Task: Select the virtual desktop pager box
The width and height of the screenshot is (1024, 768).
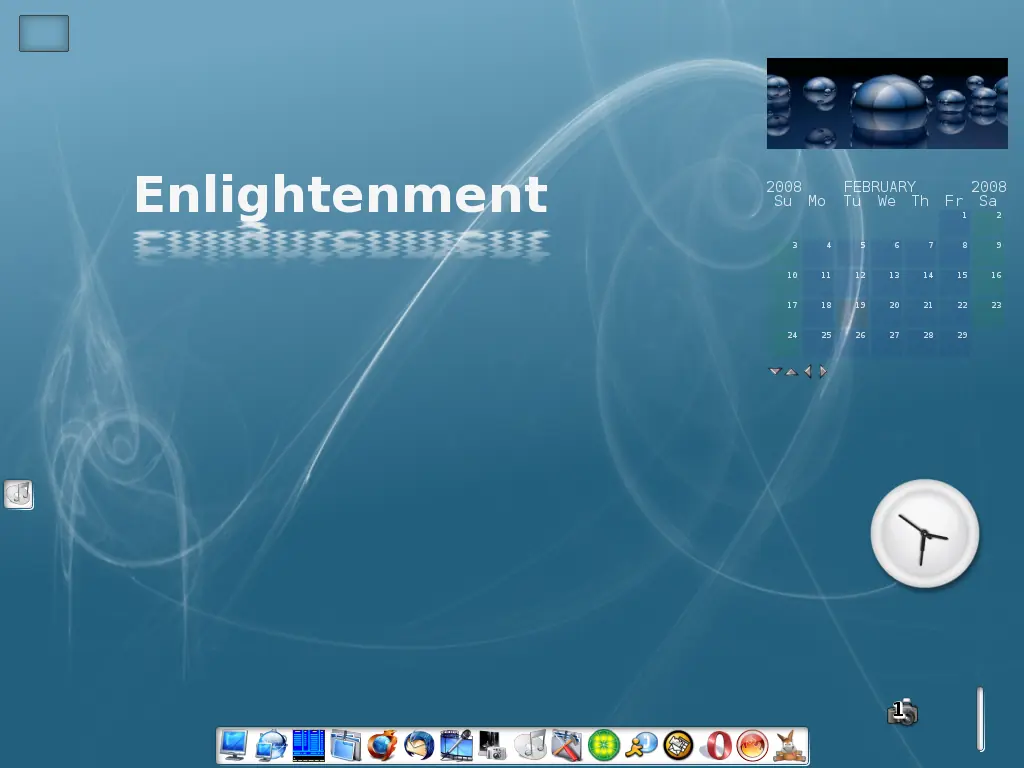Action: tap(44, 33)
